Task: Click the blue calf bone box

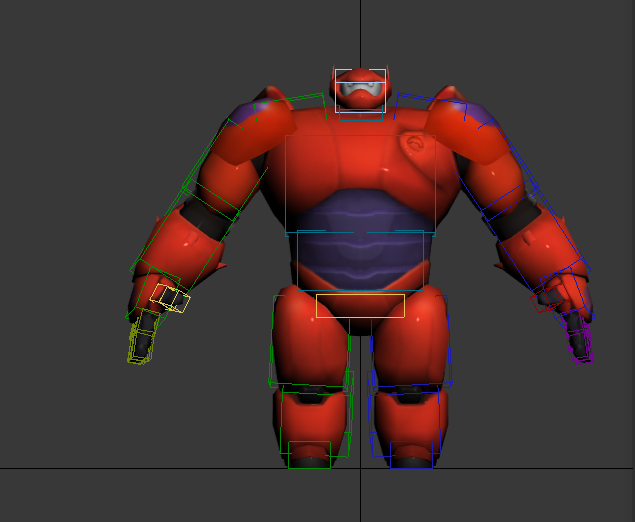Action: pos(405,420)
